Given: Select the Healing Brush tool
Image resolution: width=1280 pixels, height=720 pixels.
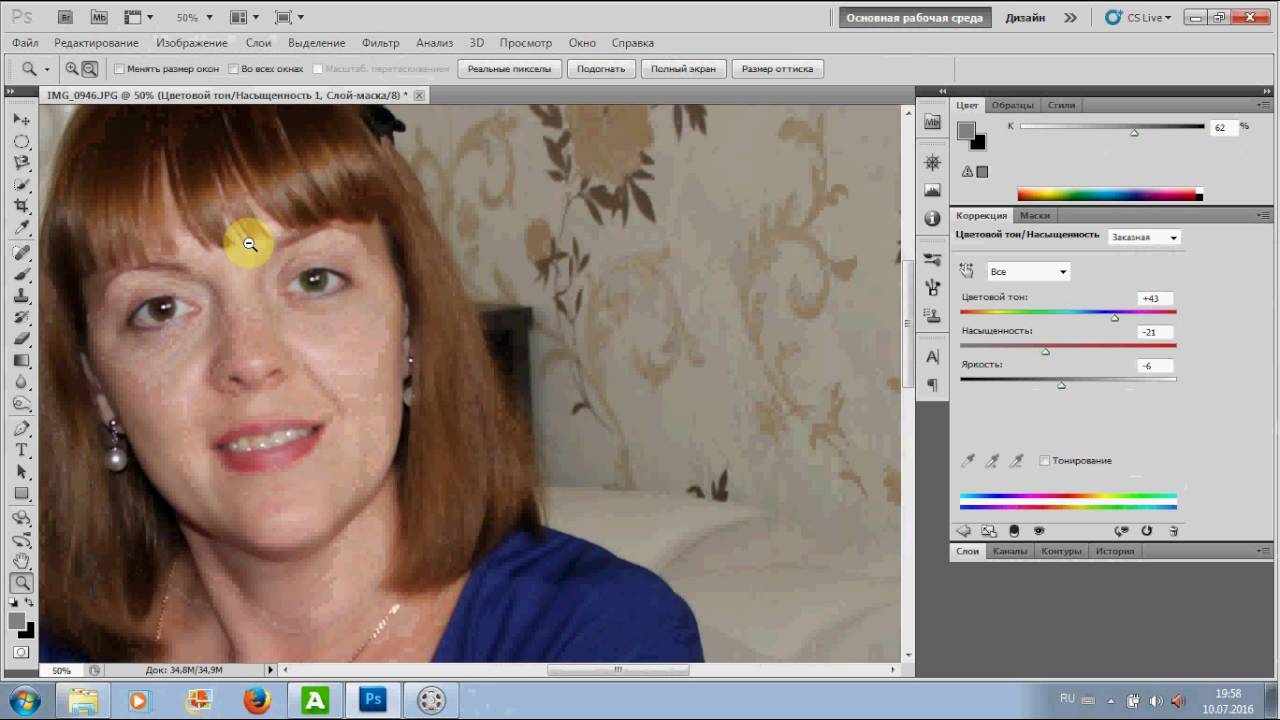Looking at the screenshot, I should [x=21, y=252].
